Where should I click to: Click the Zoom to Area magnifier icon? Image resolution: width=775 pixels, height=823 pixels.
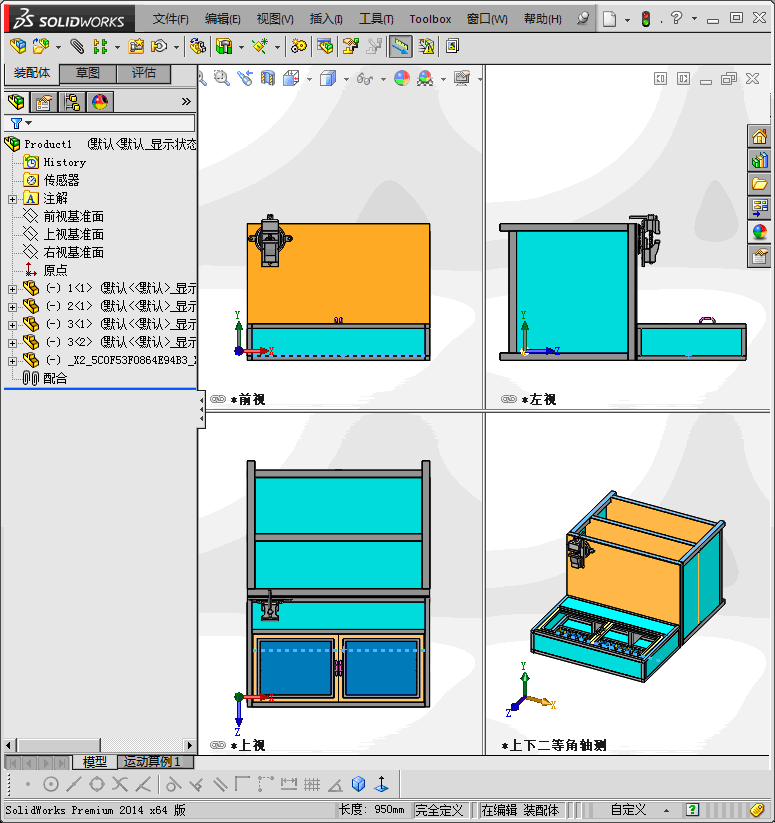[x=221, y=79]
